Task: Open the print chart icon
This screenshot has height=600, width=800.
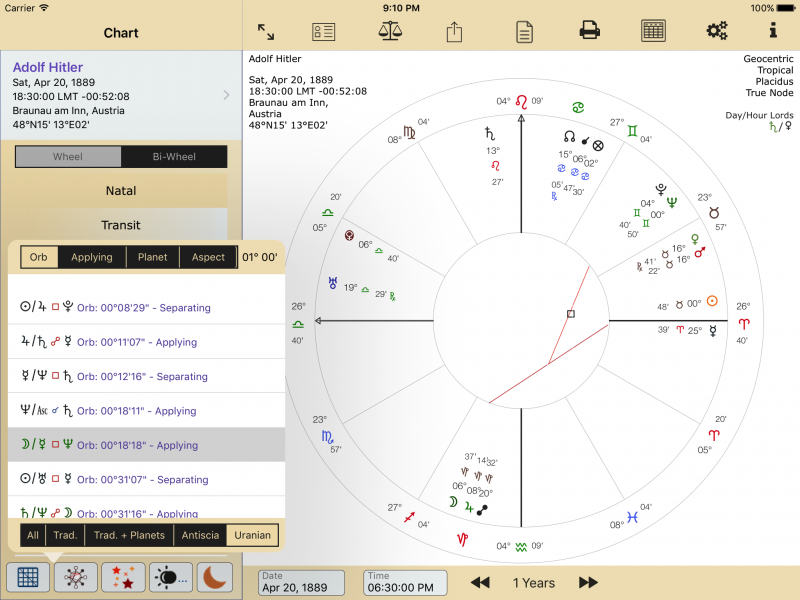Action: tap(589, 31)
